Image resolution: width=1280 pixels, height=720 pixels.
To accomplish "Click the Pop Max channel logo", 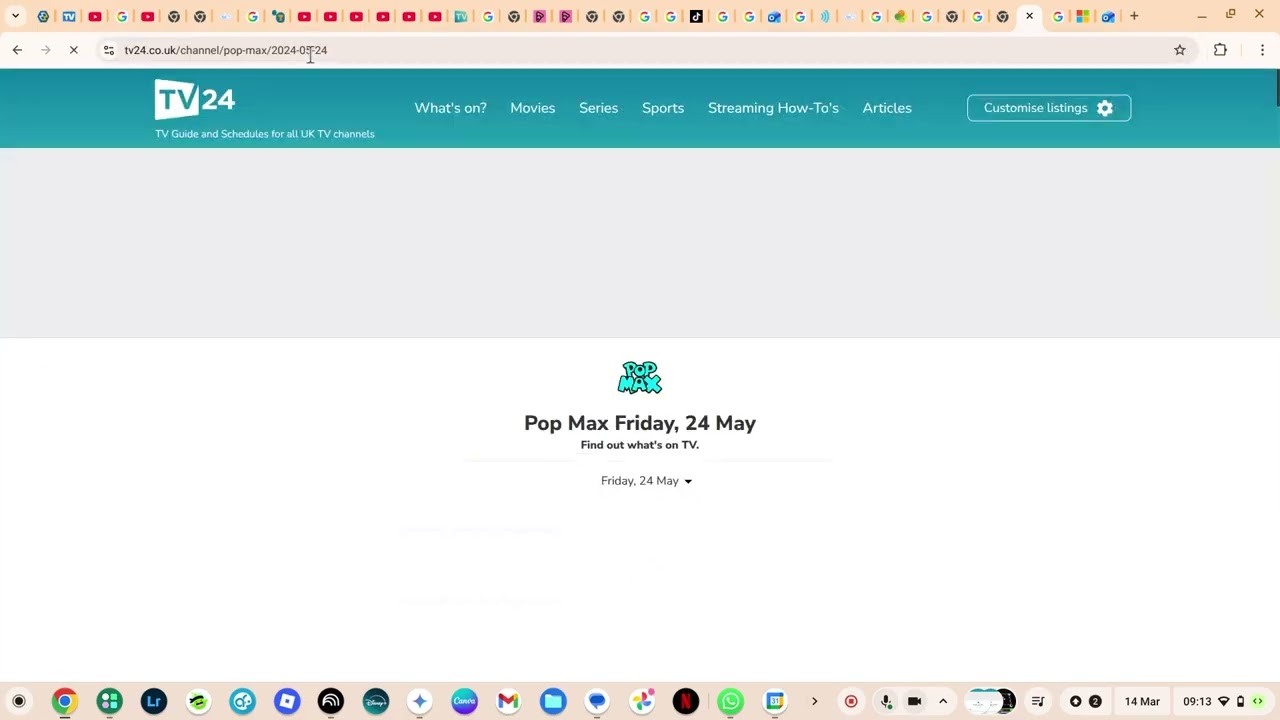I will pos(640,378).
